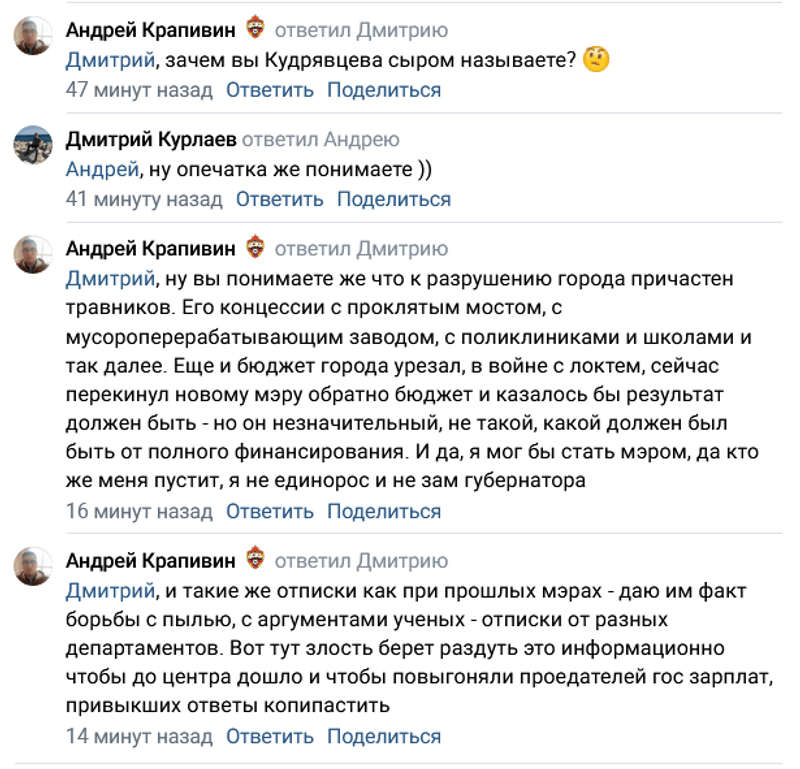Reply to Дмитрий Курлаев's опечатка comment
The width and height of the screenshot is (800, 769).
[x=280, y=199]
